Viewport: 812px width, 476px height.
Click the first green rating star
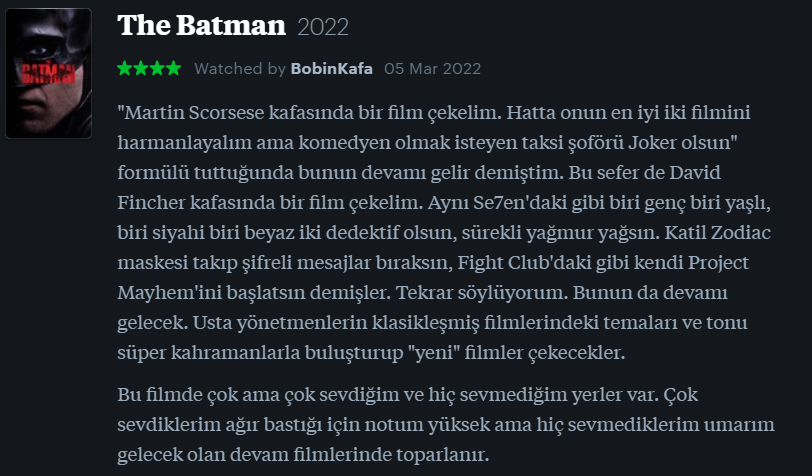[125, 68]
